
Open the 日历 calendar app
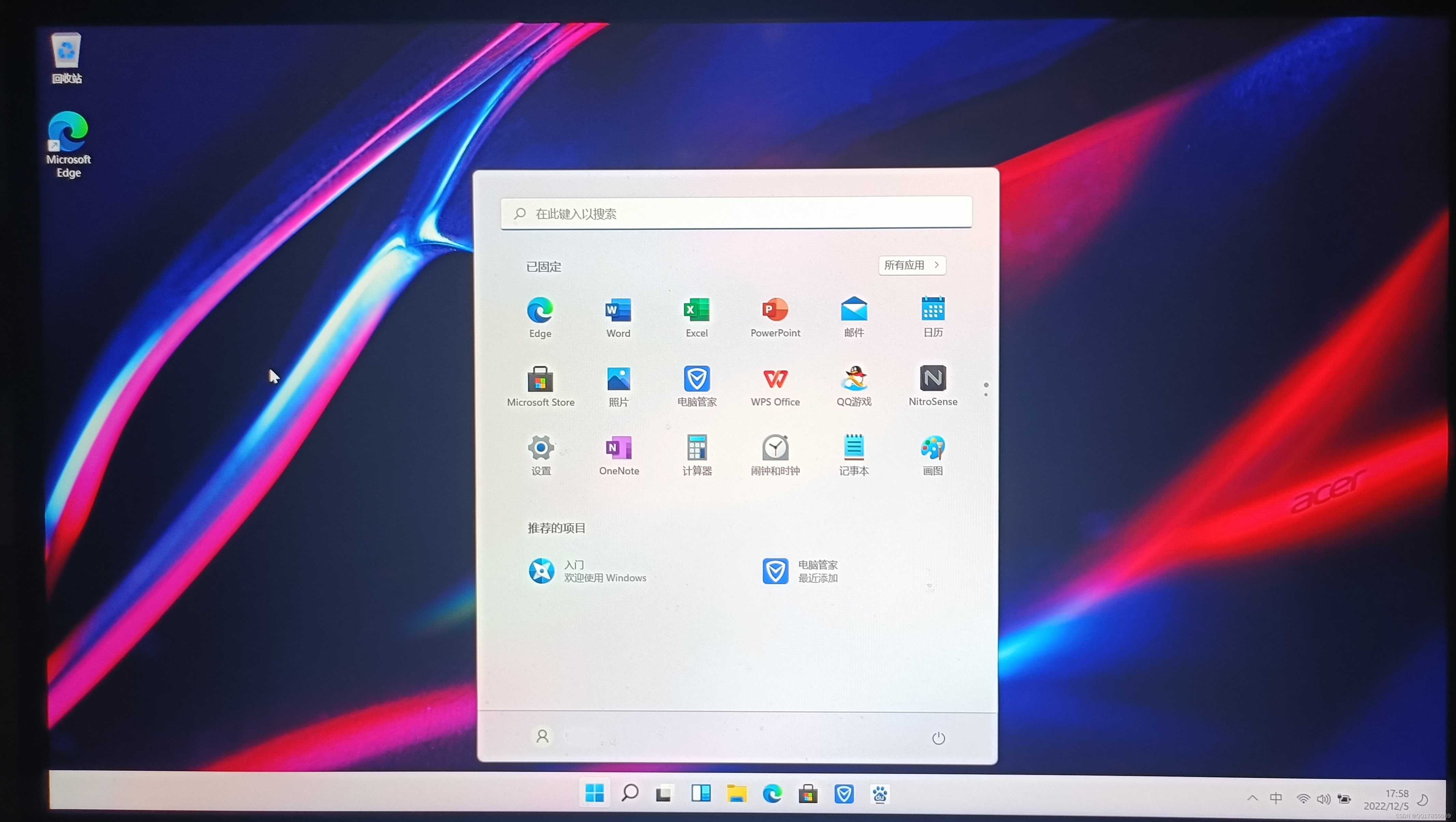tap(933, 317)
